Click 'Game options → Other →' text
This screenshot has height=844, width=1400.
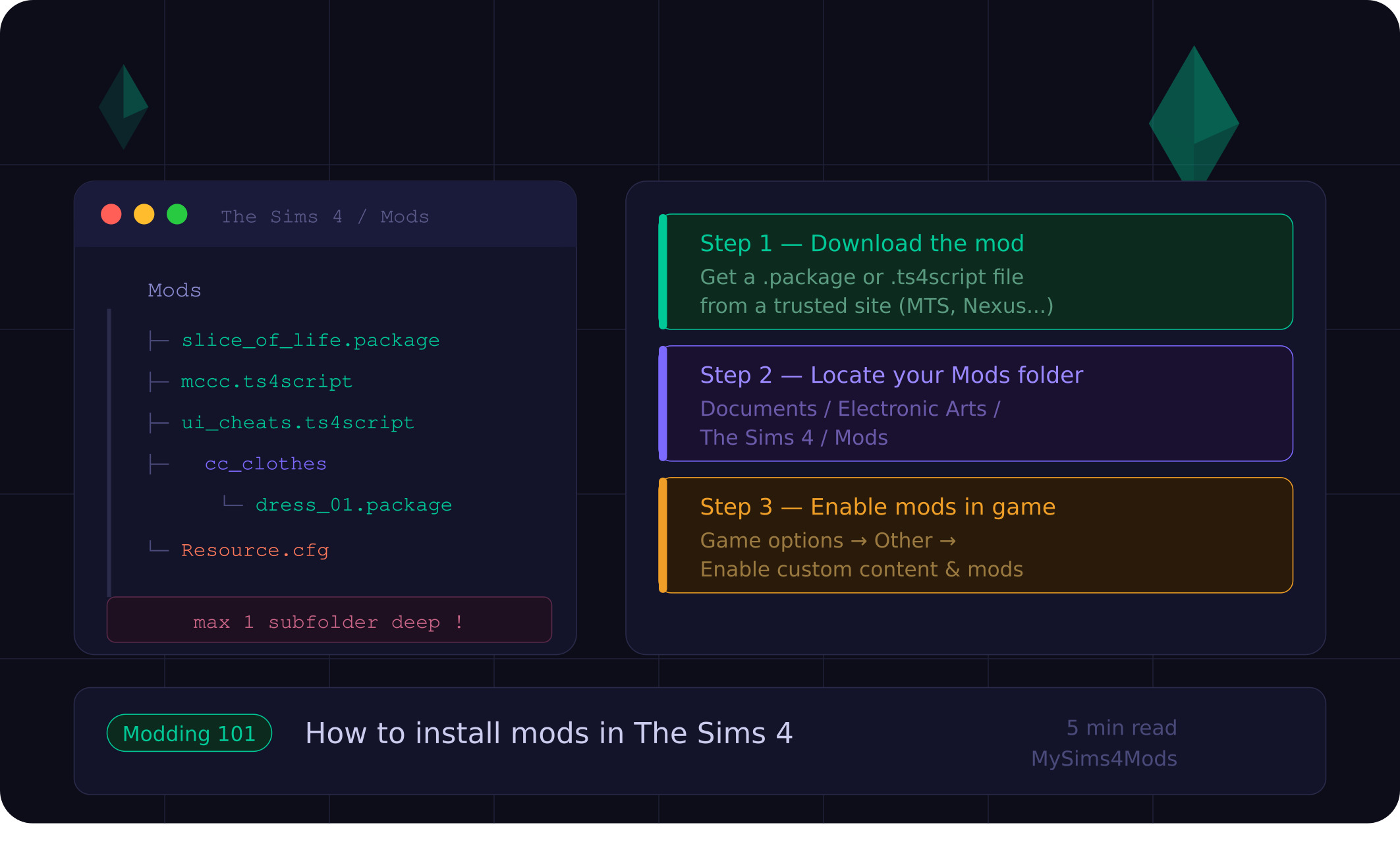point(828,541)
